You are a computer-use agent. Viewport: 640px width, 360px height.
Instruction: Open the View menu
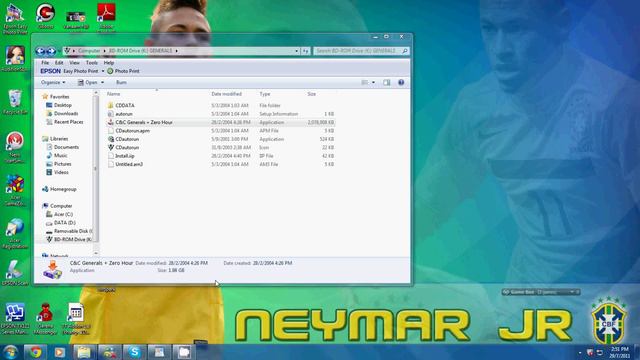pyautogui.click(x=74, y=63)
